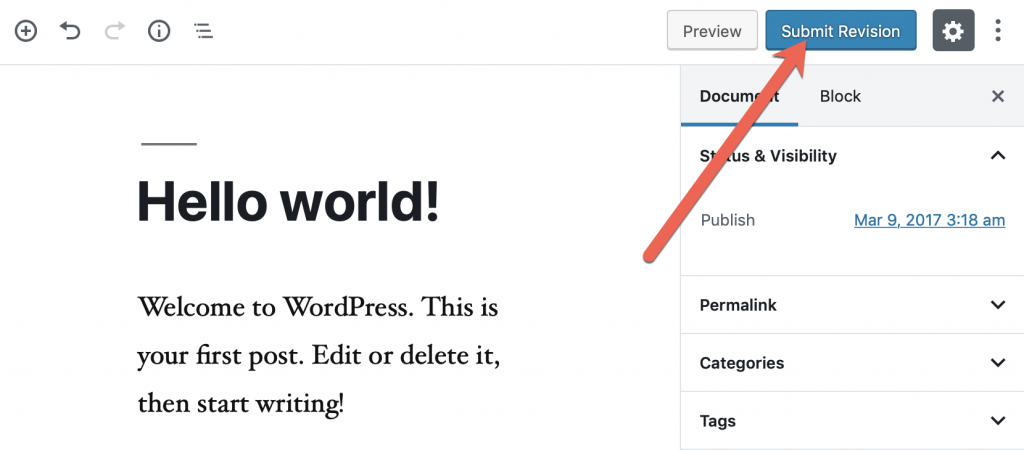The image size is (1024, 450).
Task: Collapse the Status & Visibility section
Action: 852,155
